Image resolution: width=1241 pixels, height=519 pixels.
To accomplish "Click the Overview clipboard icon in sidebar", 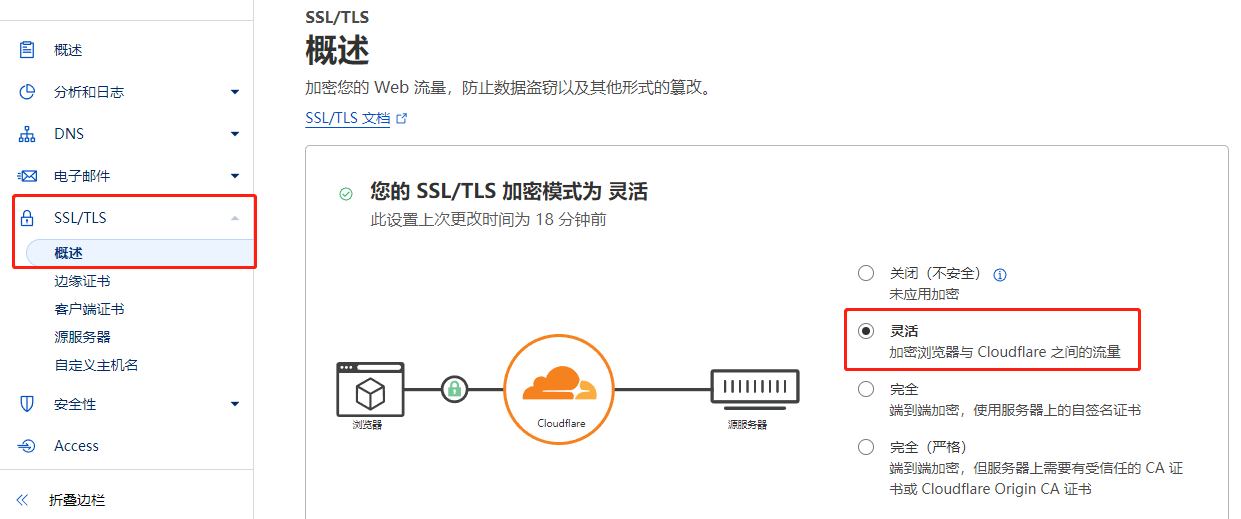I will click(x=27, y=49).
